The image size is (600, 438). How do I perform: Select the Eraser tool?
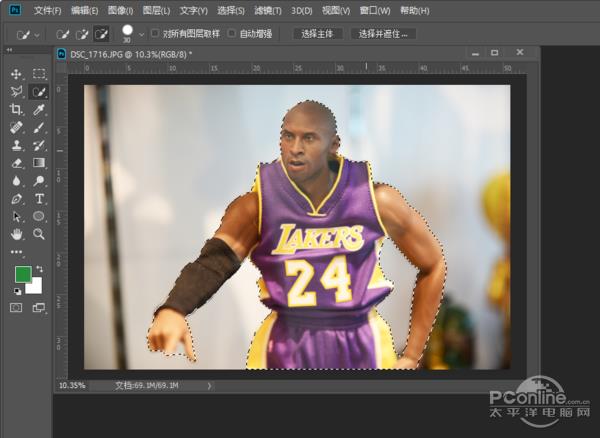point(16,163)
